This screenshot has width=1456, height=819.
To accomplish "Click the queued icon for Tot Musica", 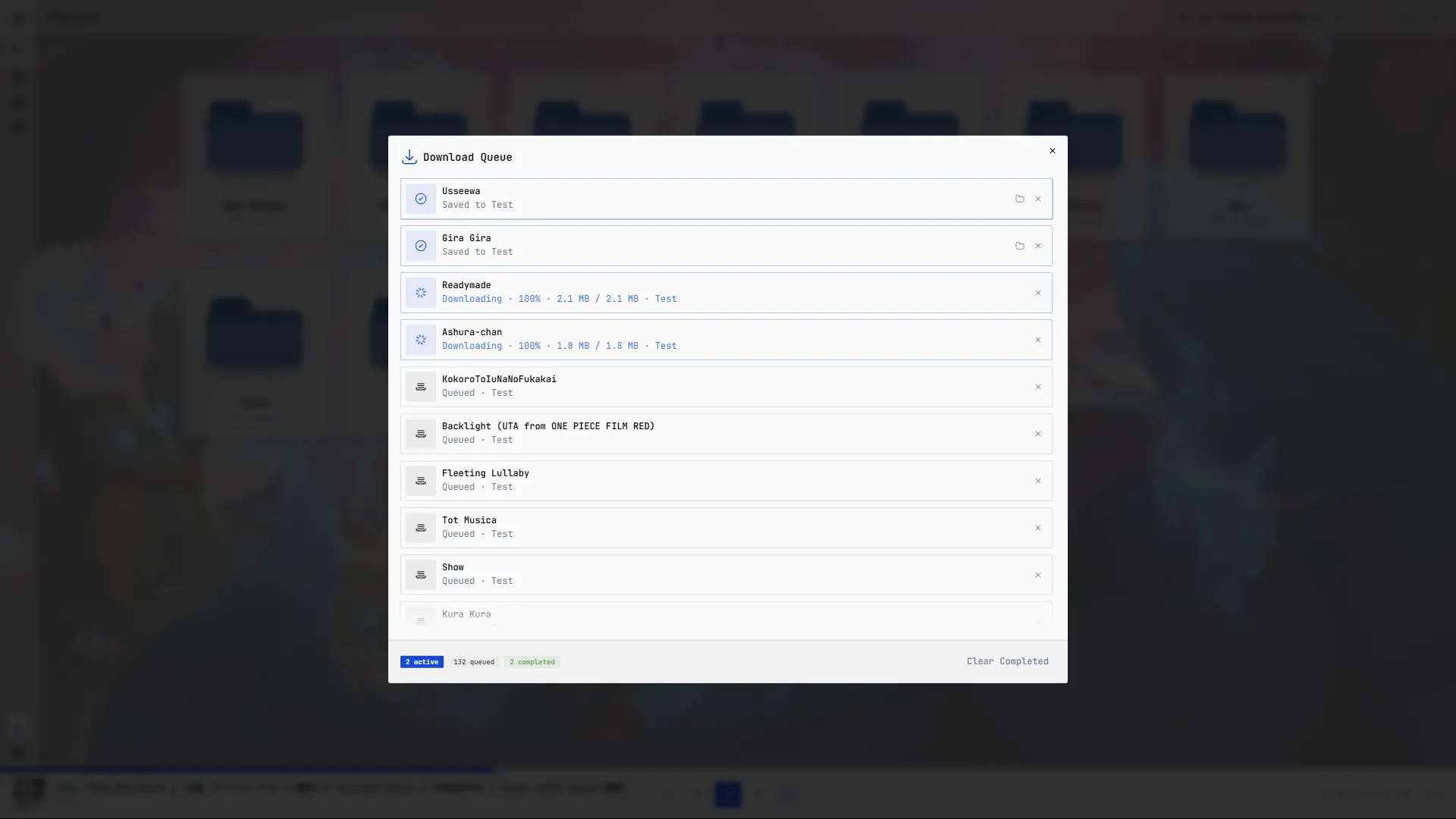I will pyautogui.click(x=421, y=528).
